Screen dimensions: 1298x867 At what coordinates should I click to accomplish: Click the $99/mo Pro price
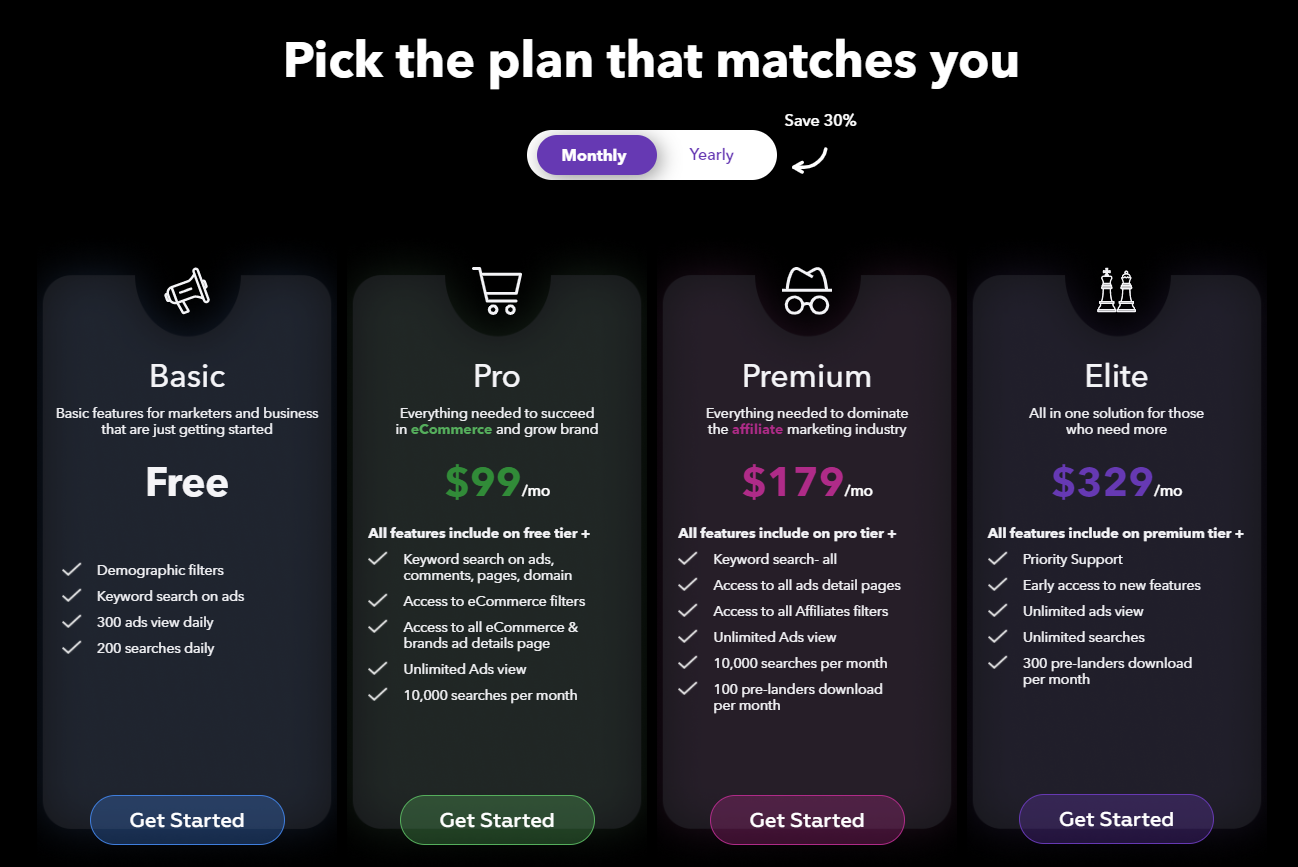[x=497, y=483]
